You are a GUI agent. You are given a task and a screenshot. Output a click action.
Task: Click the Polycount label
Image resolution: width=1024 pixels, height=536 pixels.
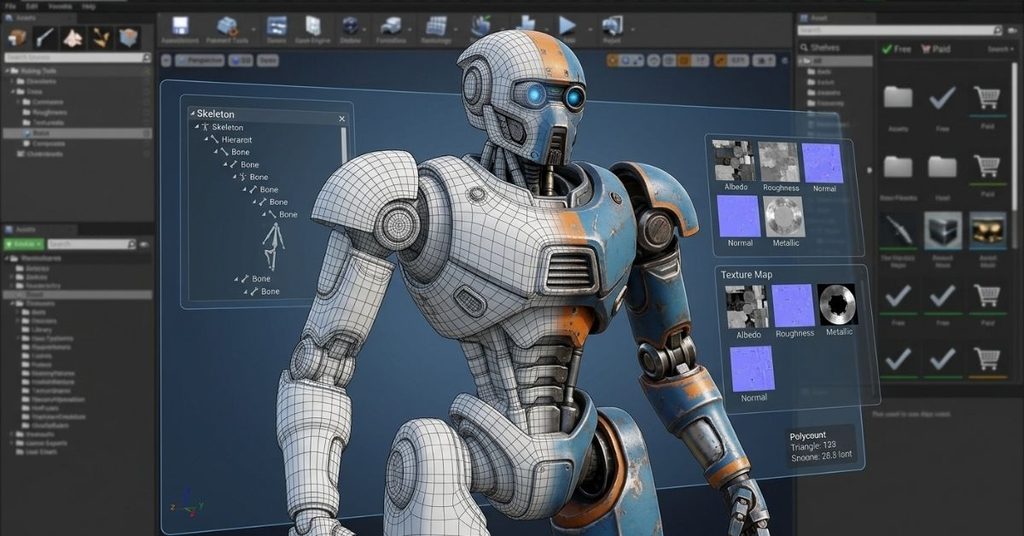click(x=808, y=435)
